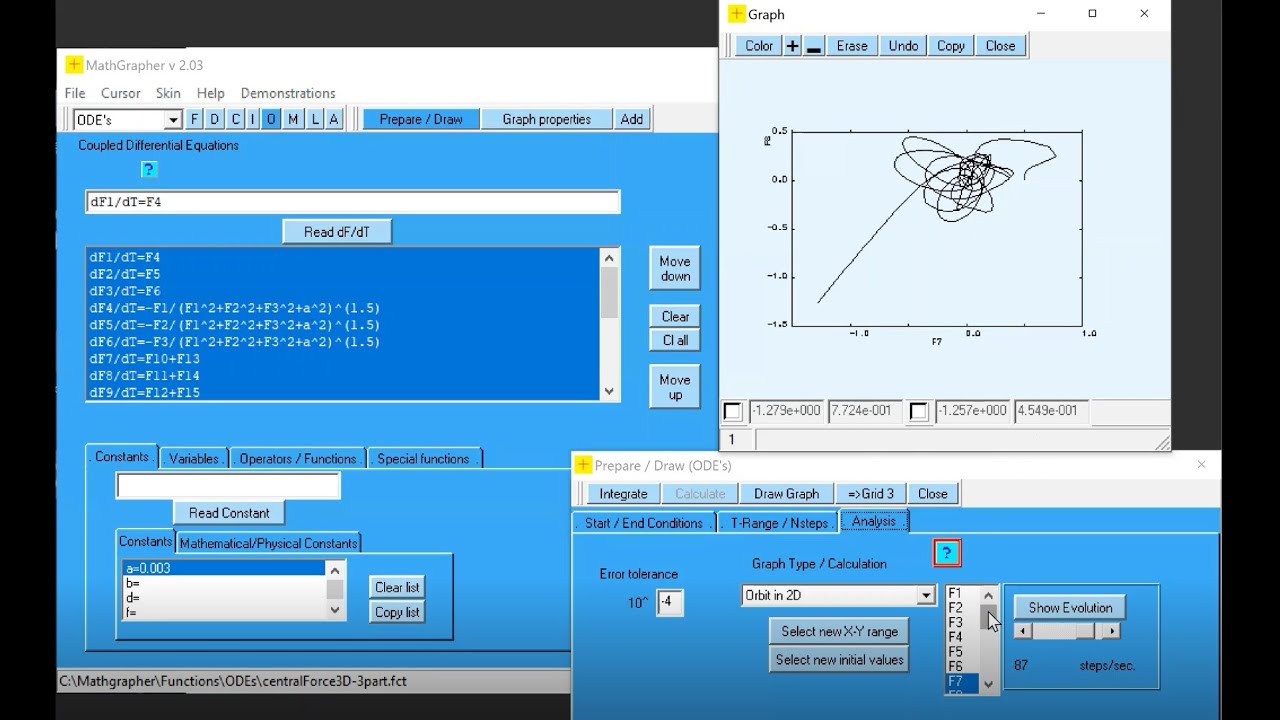Click the Graph properties button

point(547,119)
